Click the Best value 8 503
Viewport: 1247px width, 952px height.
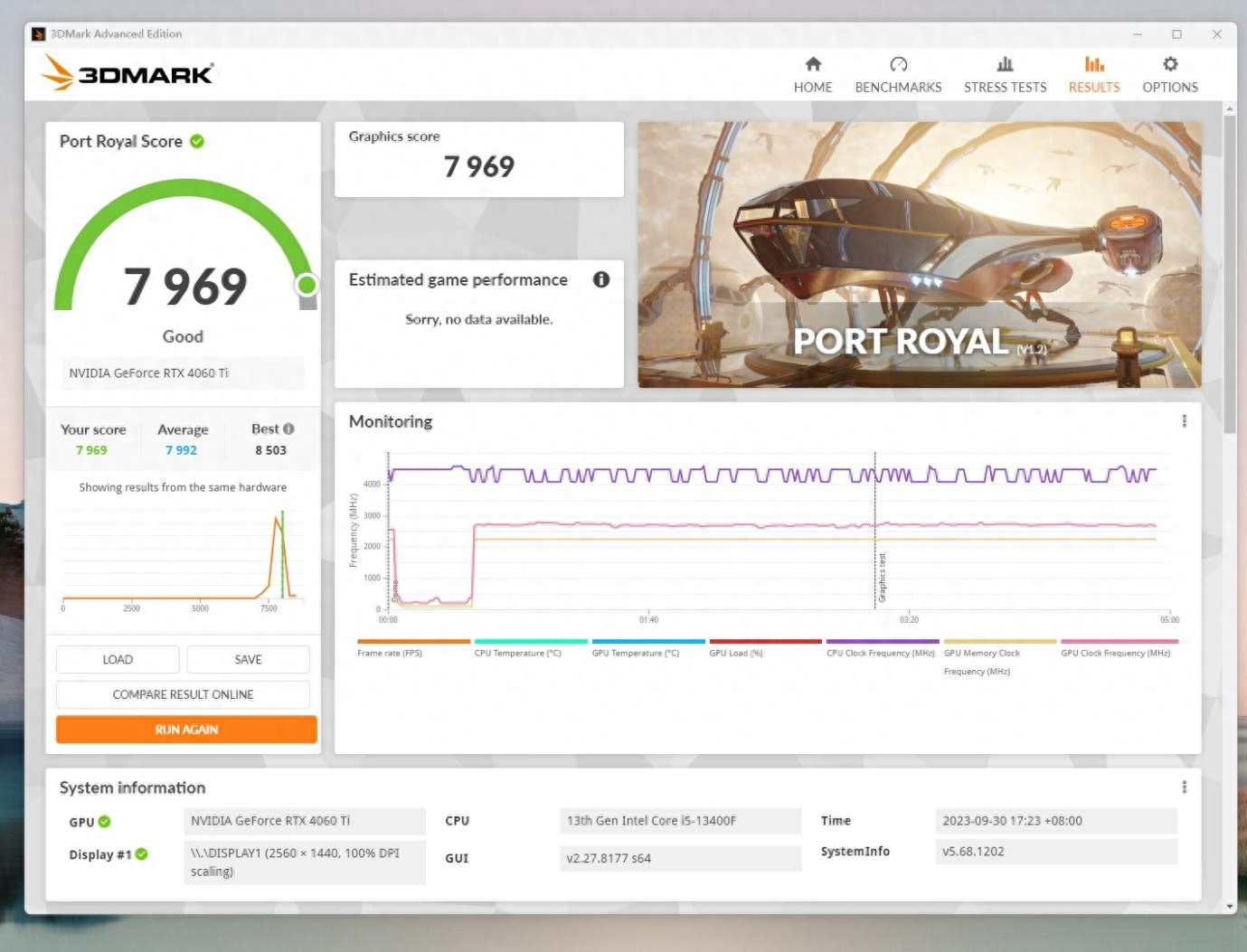(x=270, y=450)
